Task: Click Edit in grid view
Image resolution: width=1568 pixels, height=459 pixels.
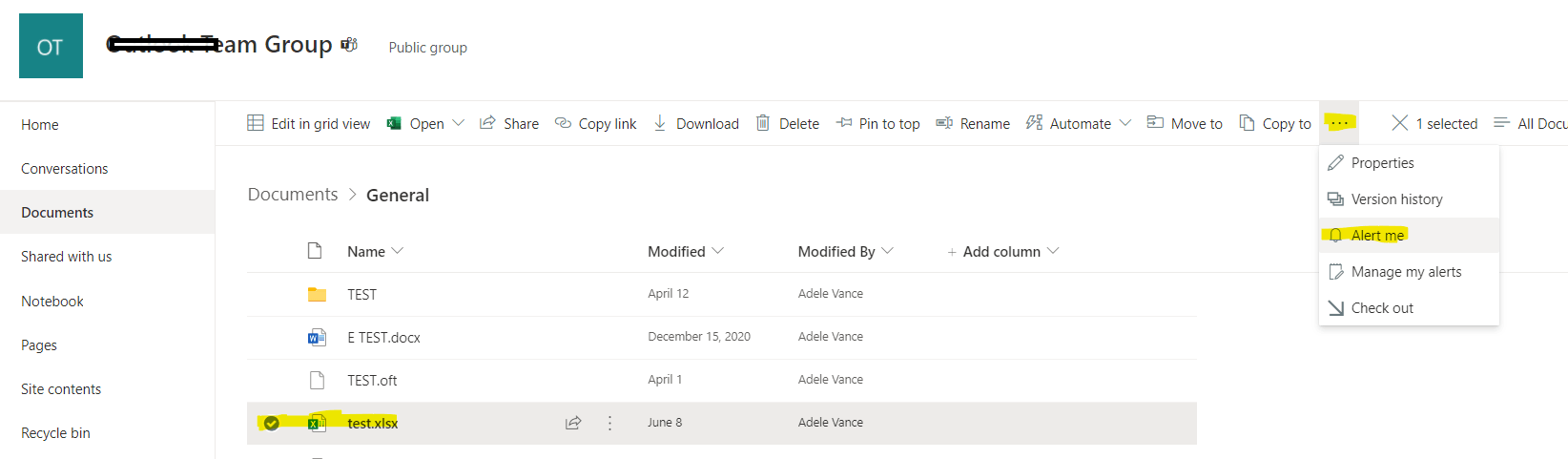Action: [309, 123]
